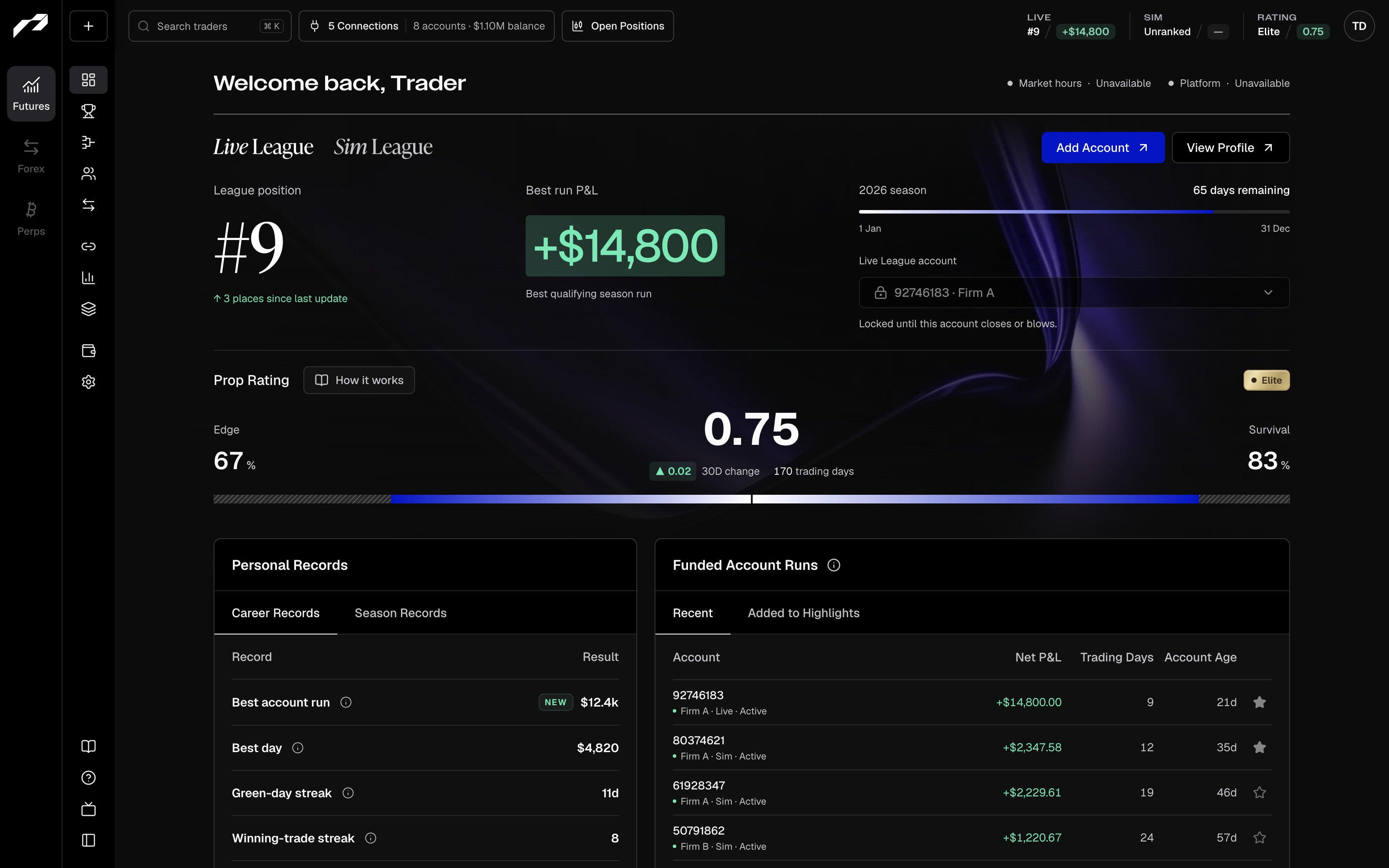The image size is (1389, 868).
Task: Open the help question mark icon
Action: [x=89, y=778]
